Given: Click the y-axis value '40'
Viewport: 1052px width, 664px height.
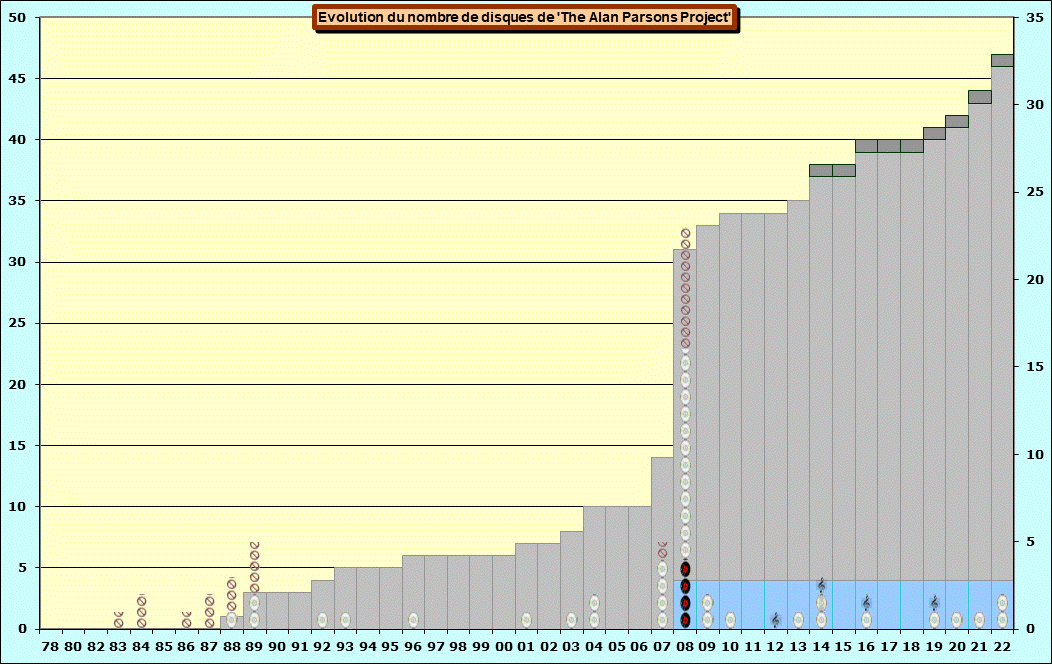Looking at the screenshot, I should [x=17, y=140].
